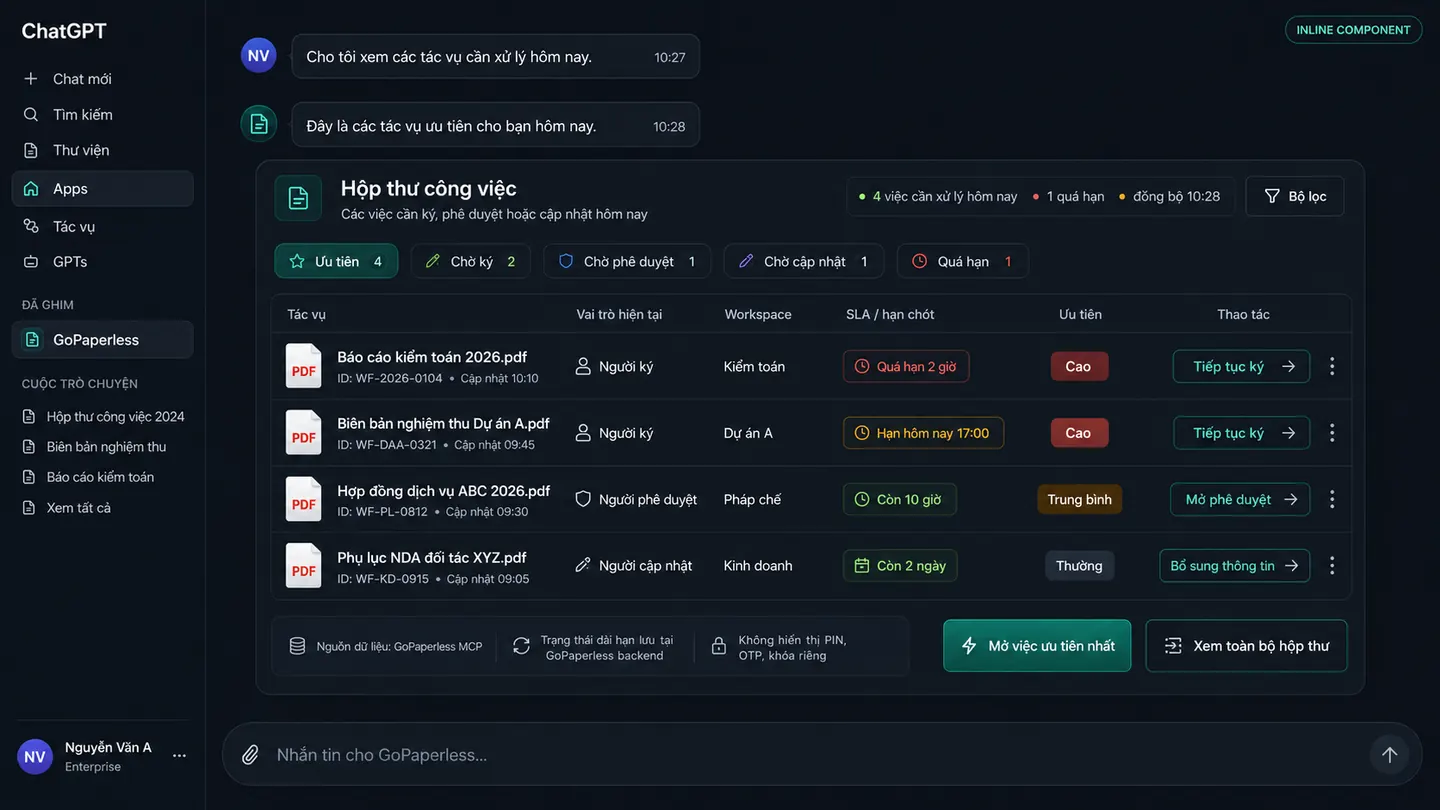This screenshot has height=810, width=1440.
Task: Click the NV avatar beside the user message
Action: pos(259,55)
